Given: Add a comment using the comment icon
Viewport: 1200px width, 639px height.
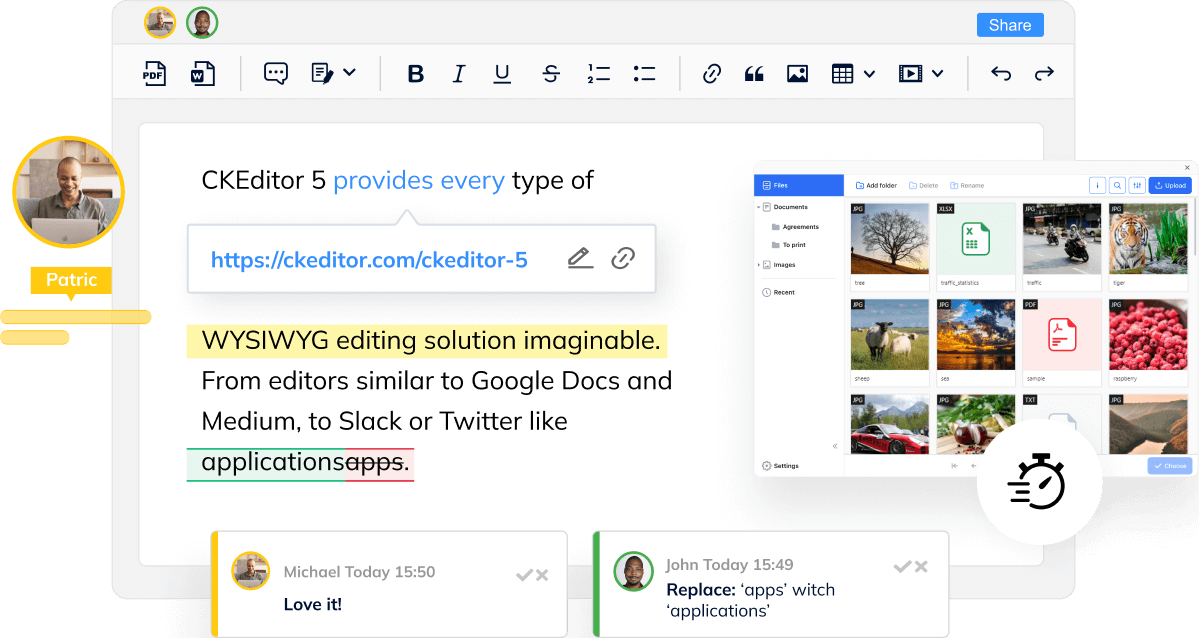Looking at the screenshot, I should (x=275, y=73).
